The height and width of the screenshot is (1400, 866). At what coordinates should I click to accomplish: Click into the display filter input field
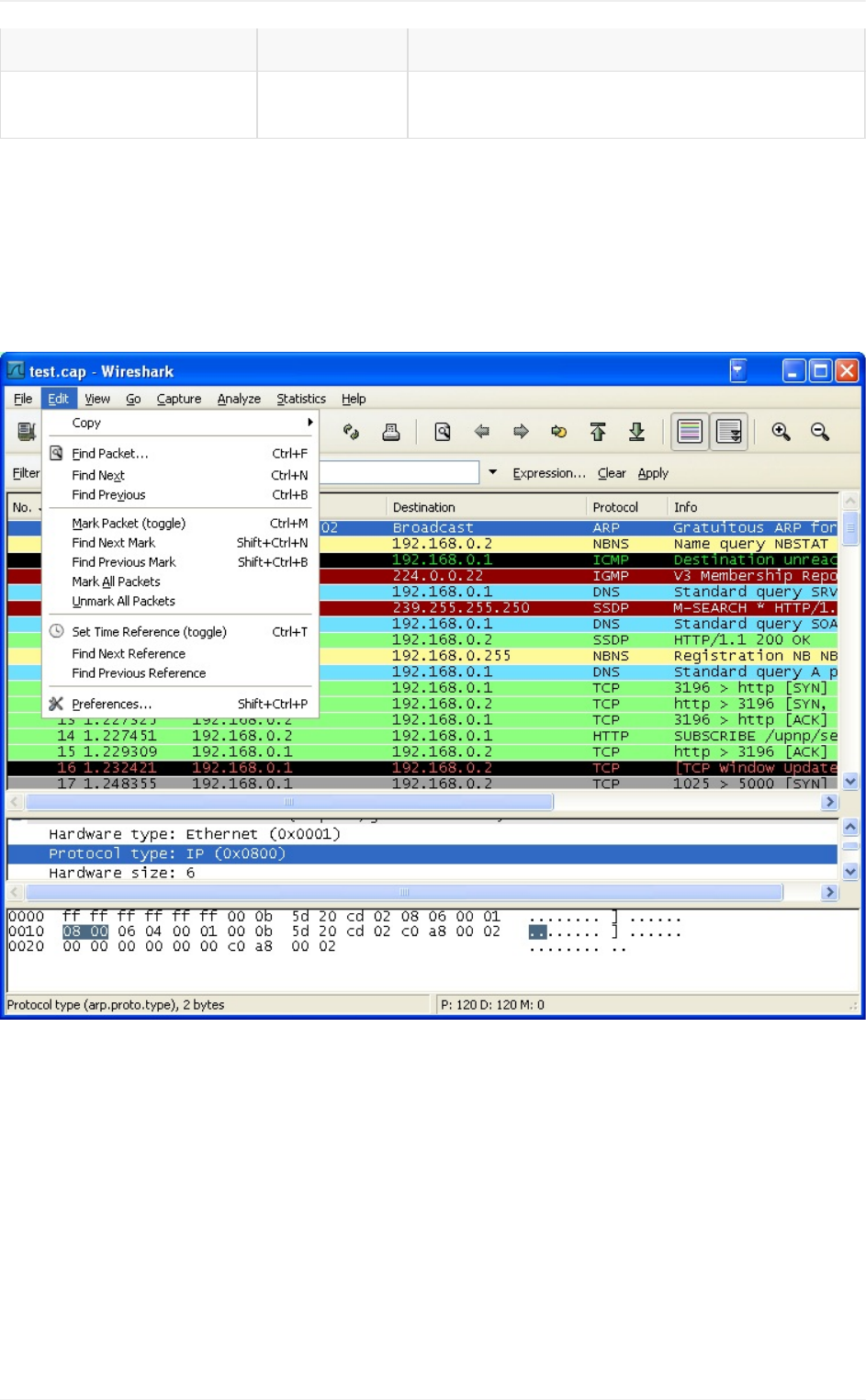coord(399,472)
